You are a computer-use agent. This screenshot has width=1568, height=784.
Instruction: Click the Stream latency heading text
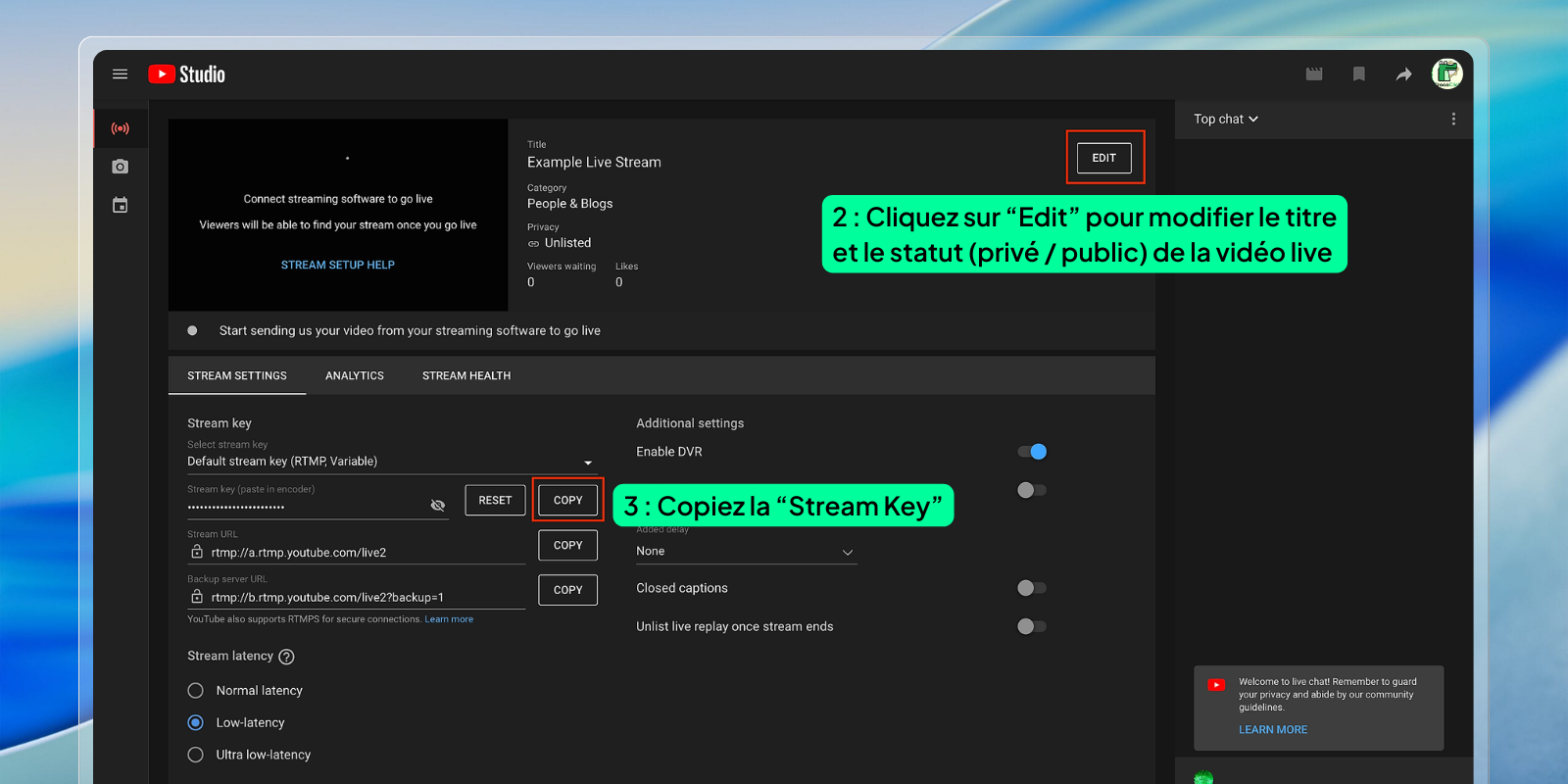pyautogui.click(x=230, y=656)
